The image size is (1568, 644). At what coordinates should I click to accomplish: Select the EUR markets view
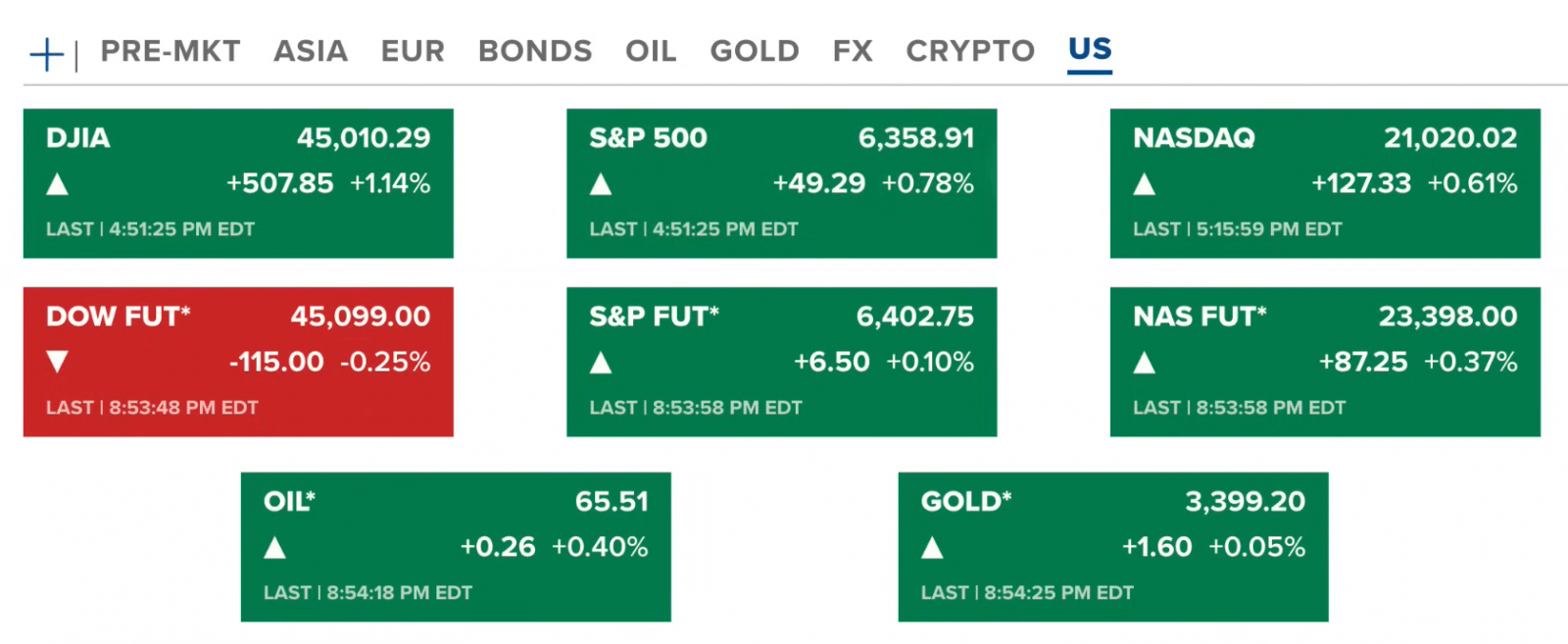[413, 51]
